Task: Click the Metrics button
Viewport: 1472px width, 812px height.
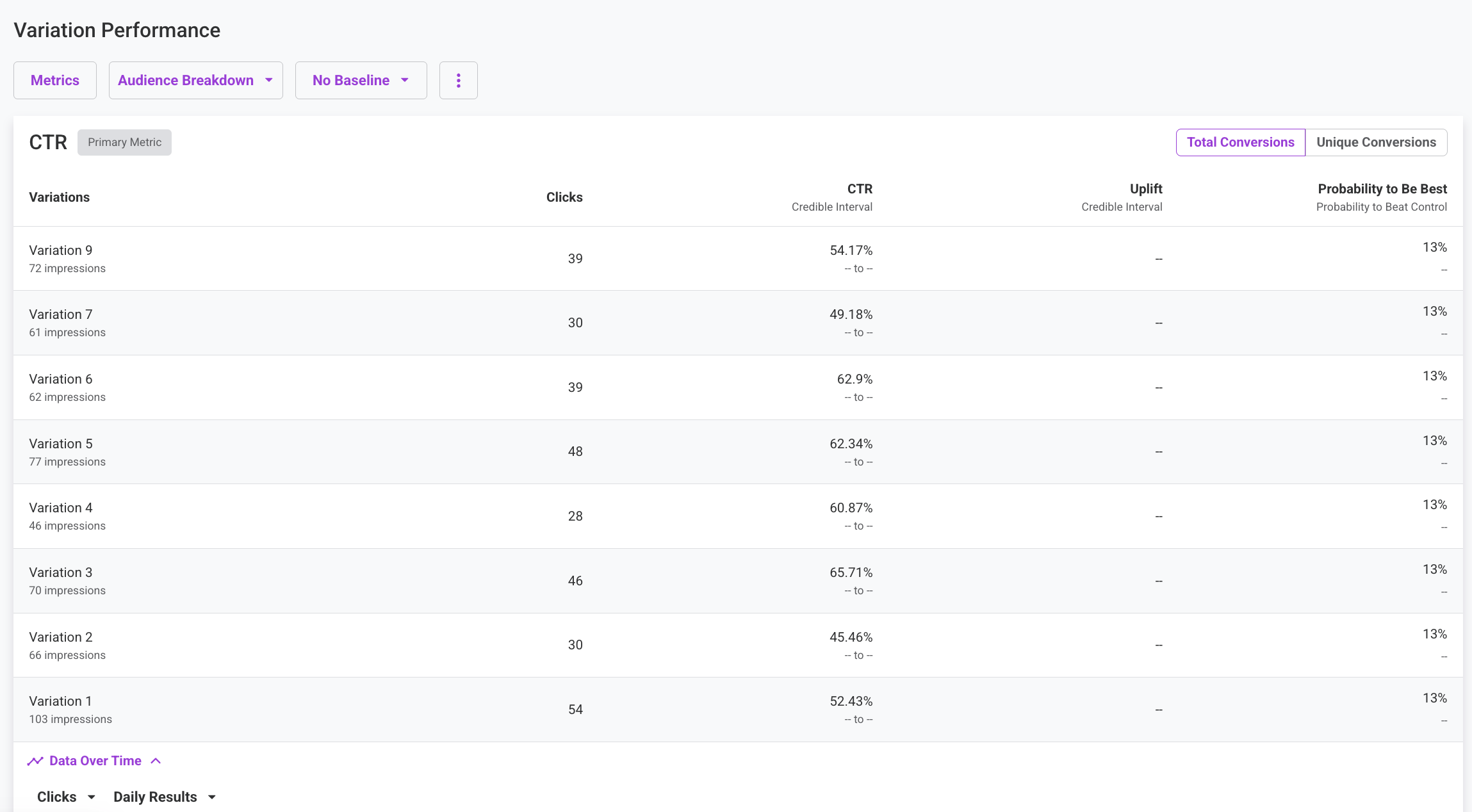Action: click(55, 80)
